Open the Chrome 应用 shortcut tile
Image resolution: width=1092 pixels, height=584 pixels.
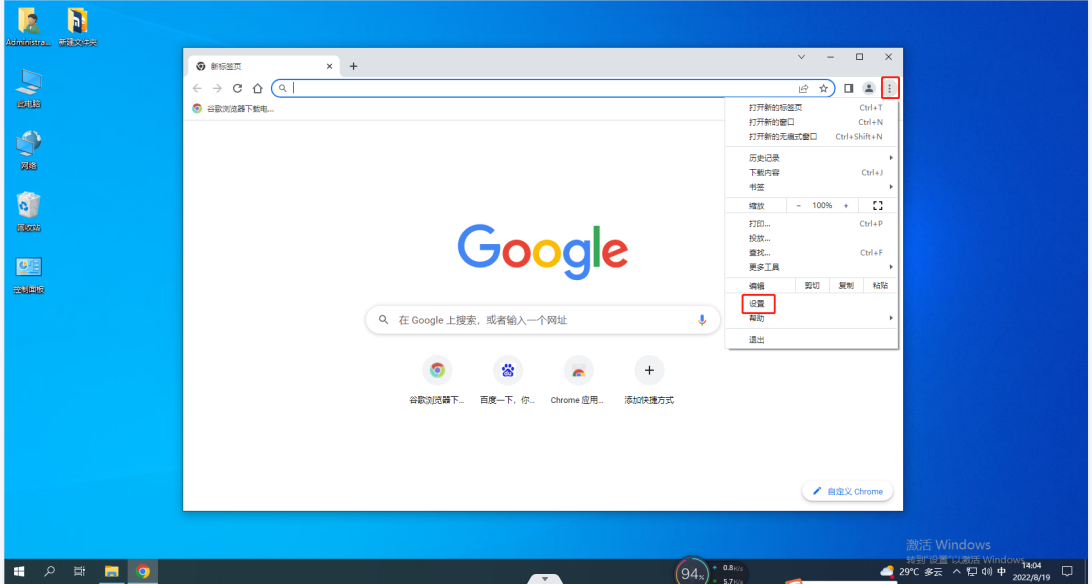click(x=578, y=379)
